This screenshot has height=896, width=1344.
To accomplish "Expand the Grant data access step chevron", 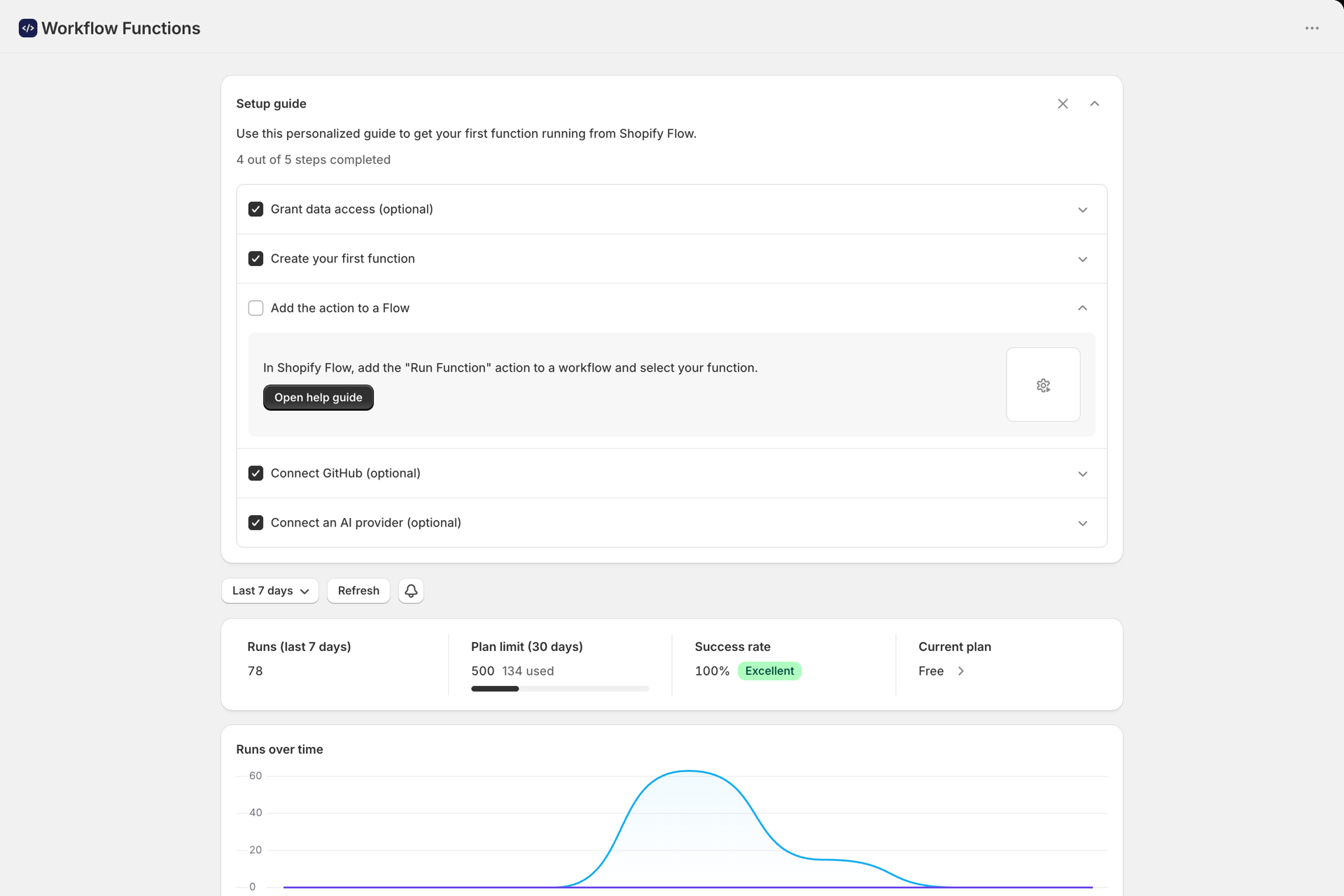I will click(1082, 210).
